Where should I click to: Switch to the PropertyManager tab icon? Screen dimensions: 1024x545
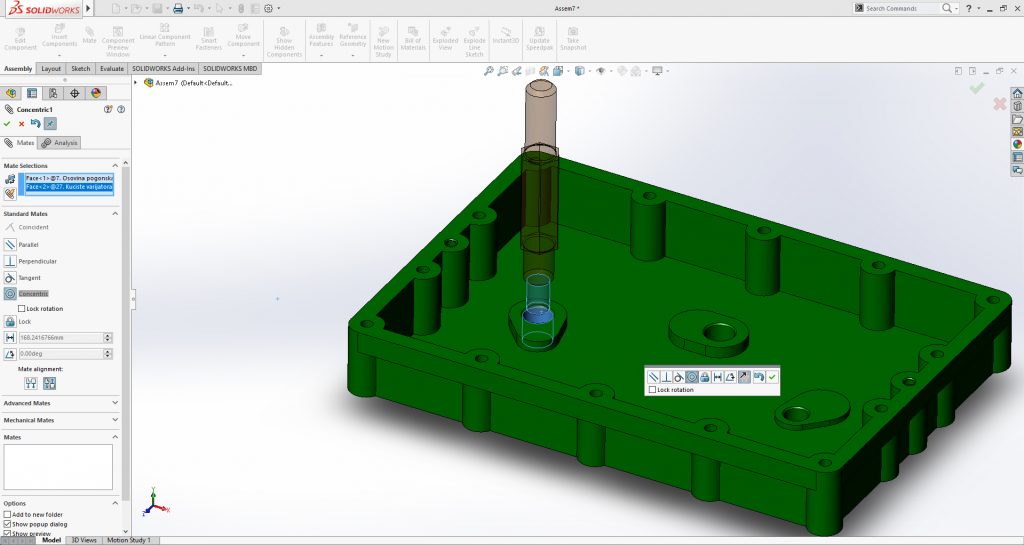pyautogui.click(x=32, y=93)
